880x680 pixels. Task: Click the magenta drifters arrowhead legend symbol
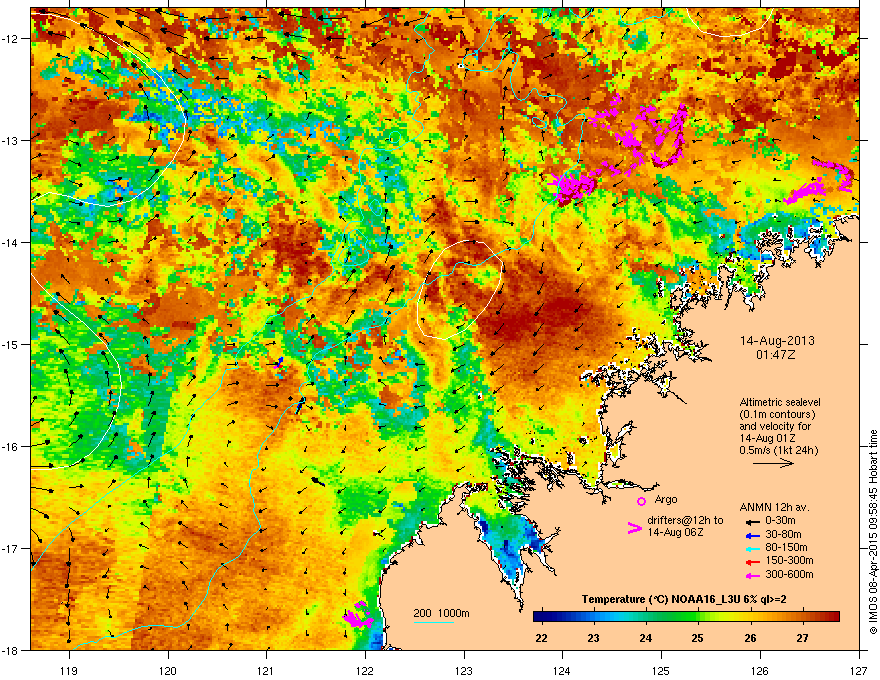635,527
